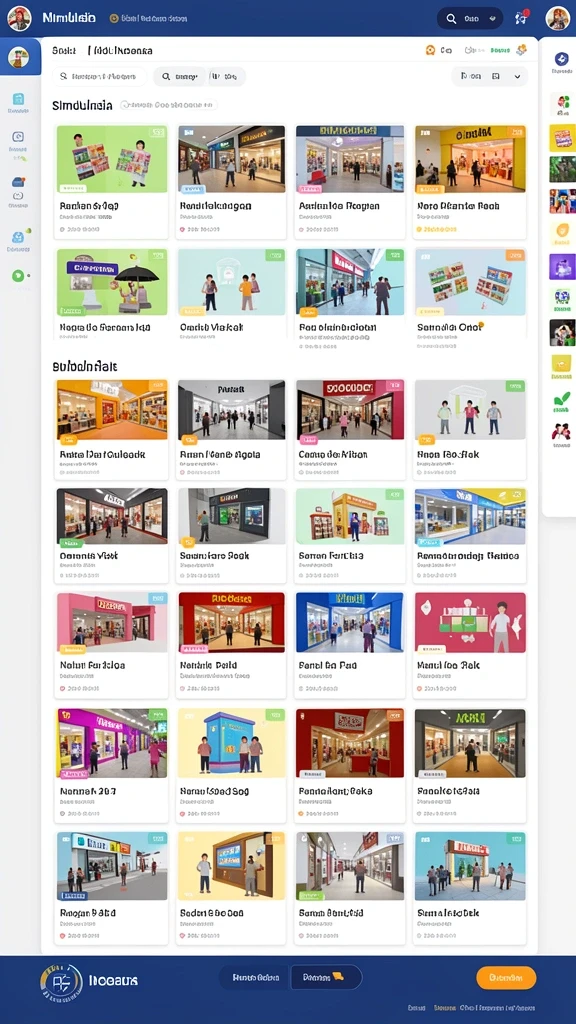Click the teal bag icon with green dot

(x=18, y=238)
